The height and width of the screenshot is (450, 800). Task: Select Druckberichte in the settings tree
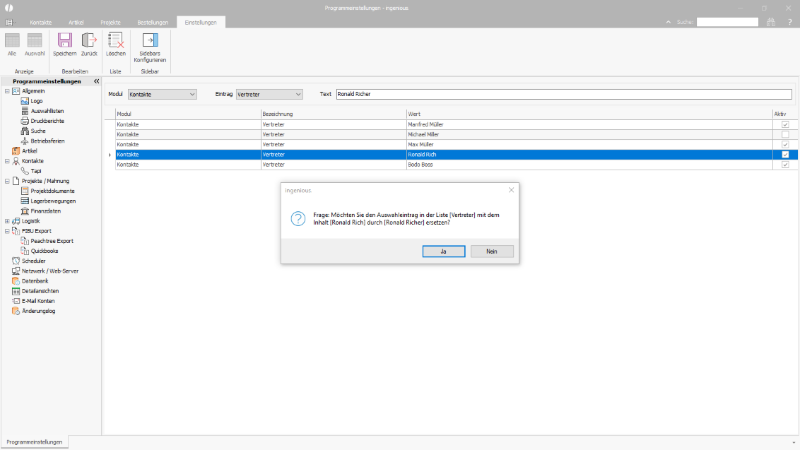[47, 121]
